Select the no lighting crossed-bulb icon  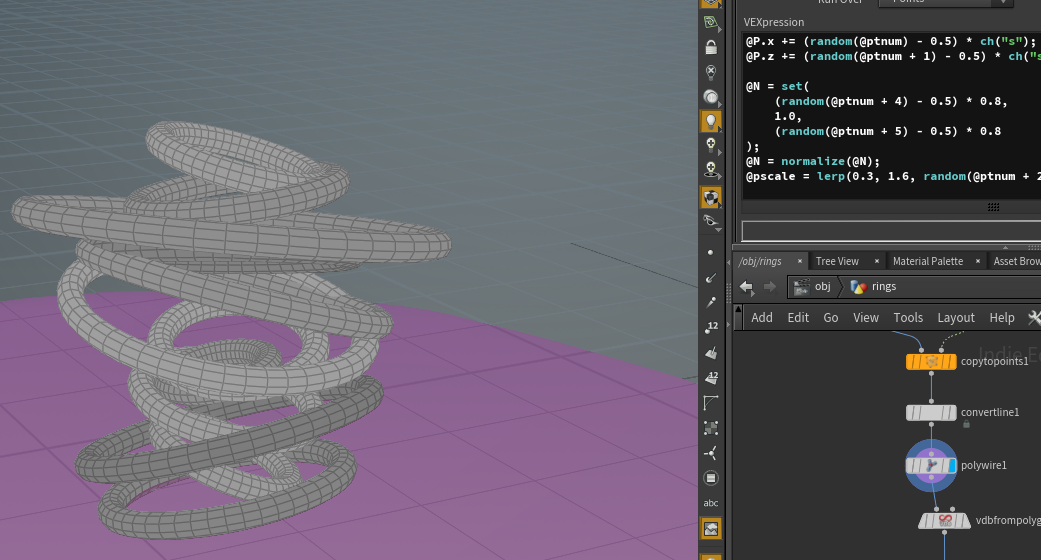click(710, 72)
